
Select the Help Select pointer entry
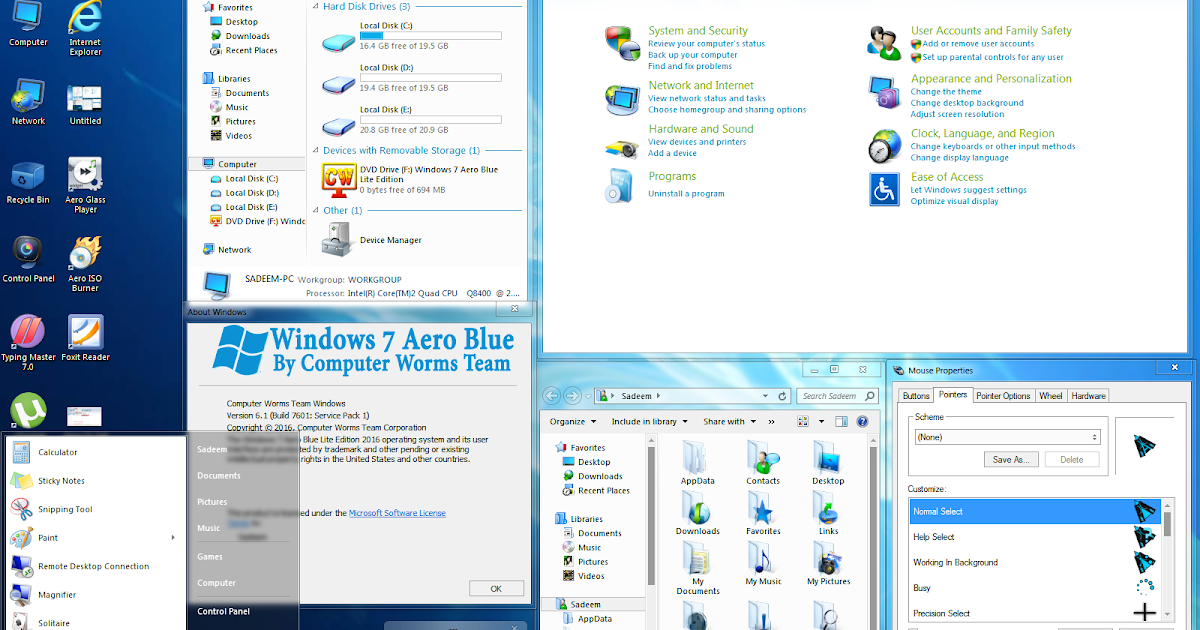pos(1035,537)
